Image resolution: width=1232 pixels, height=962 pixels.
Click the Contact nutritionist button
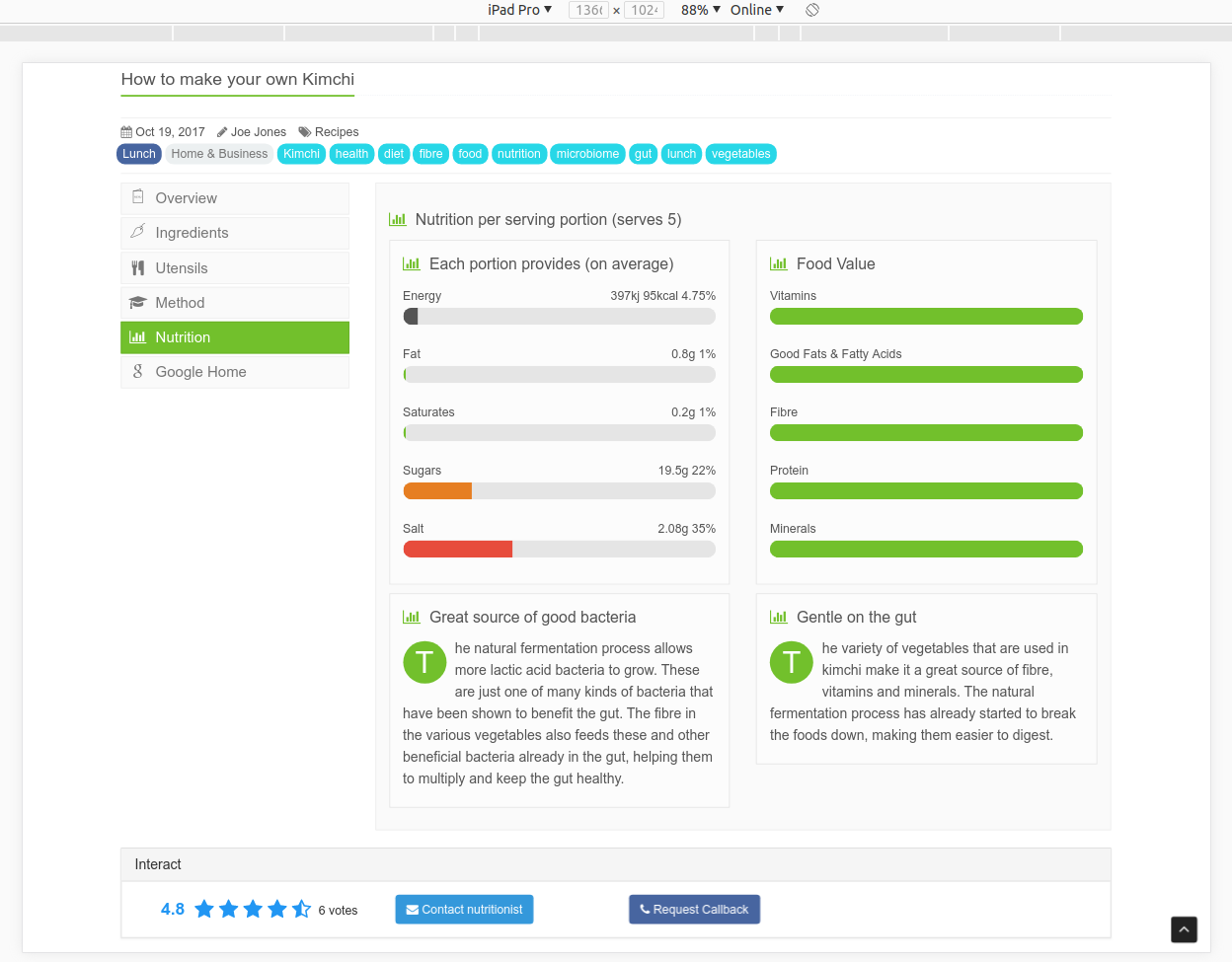click(x=464, y=910)
